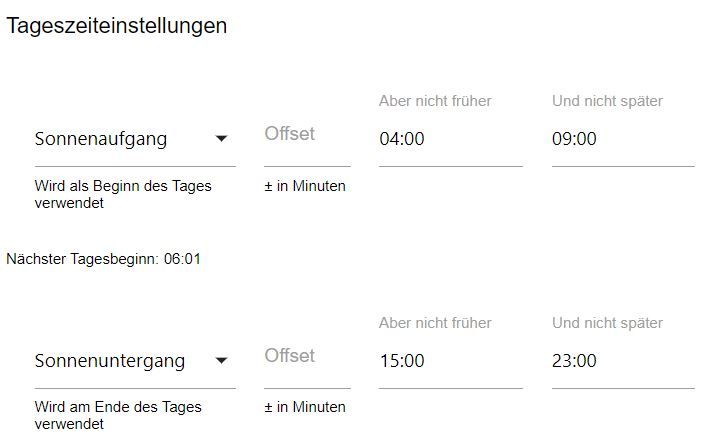
Task: Click the 04:00 earliest sunrise time field
Action: pos(450,139)
